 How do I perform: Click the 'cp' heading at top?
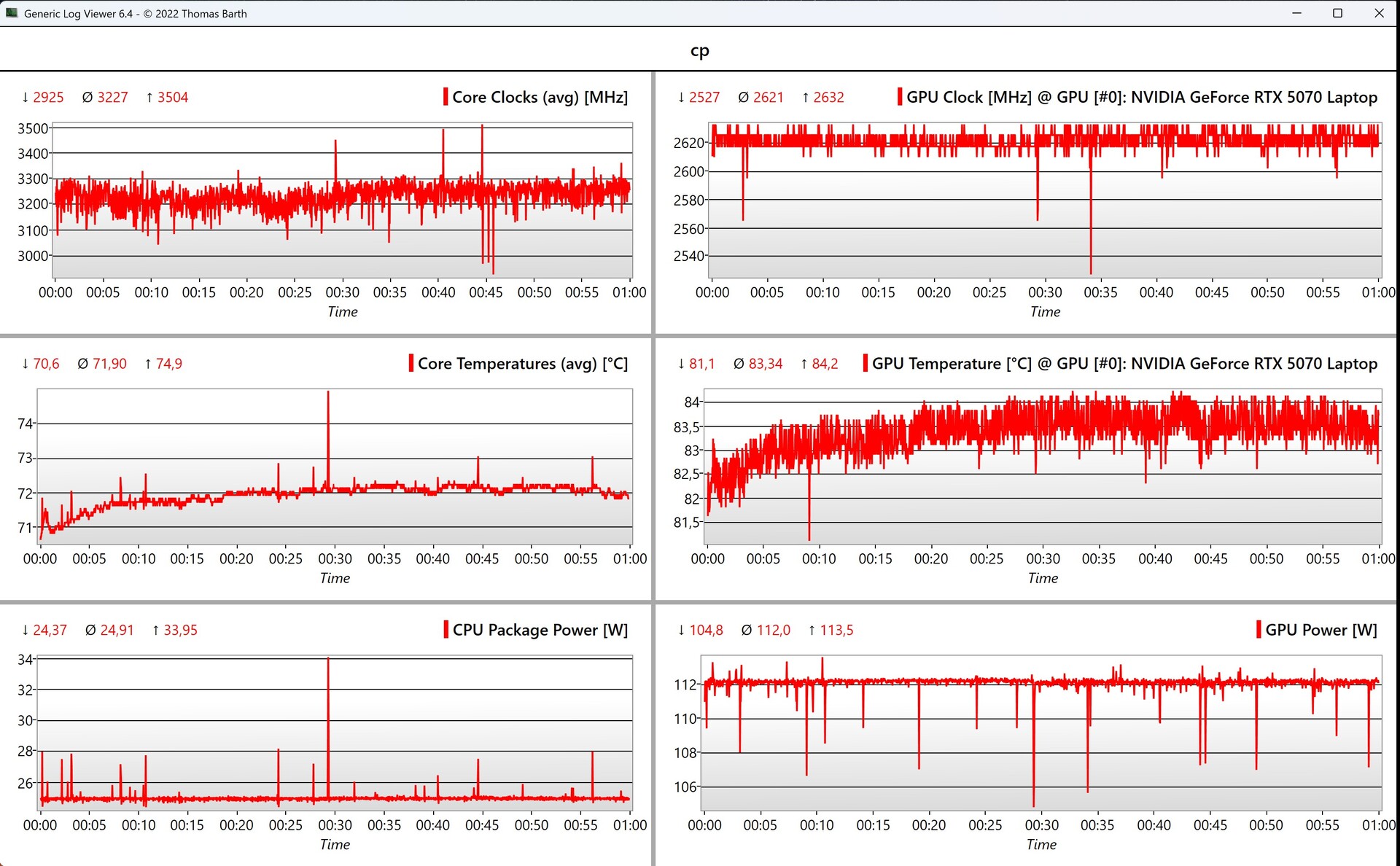click(x=699, y=50)
